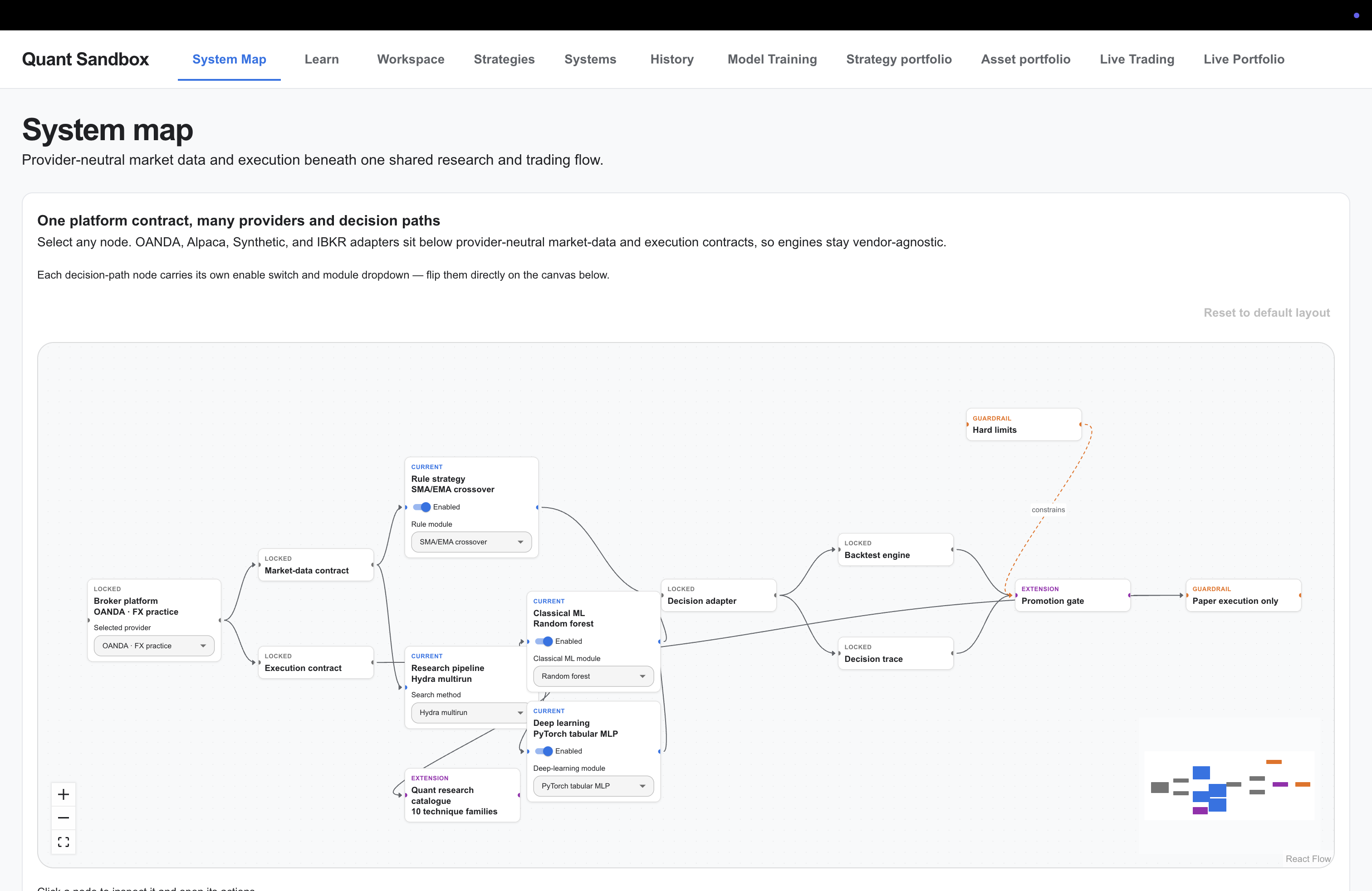Viewport: 1372px width, 891px height.
Task: Select the Market-data contract node
Action: pyautogui.click(x=315, y=565)
